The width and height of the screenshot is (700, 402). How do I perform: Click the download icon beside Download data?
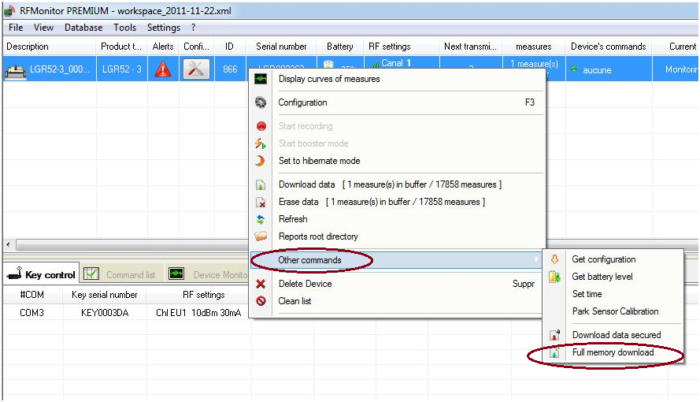261,184
